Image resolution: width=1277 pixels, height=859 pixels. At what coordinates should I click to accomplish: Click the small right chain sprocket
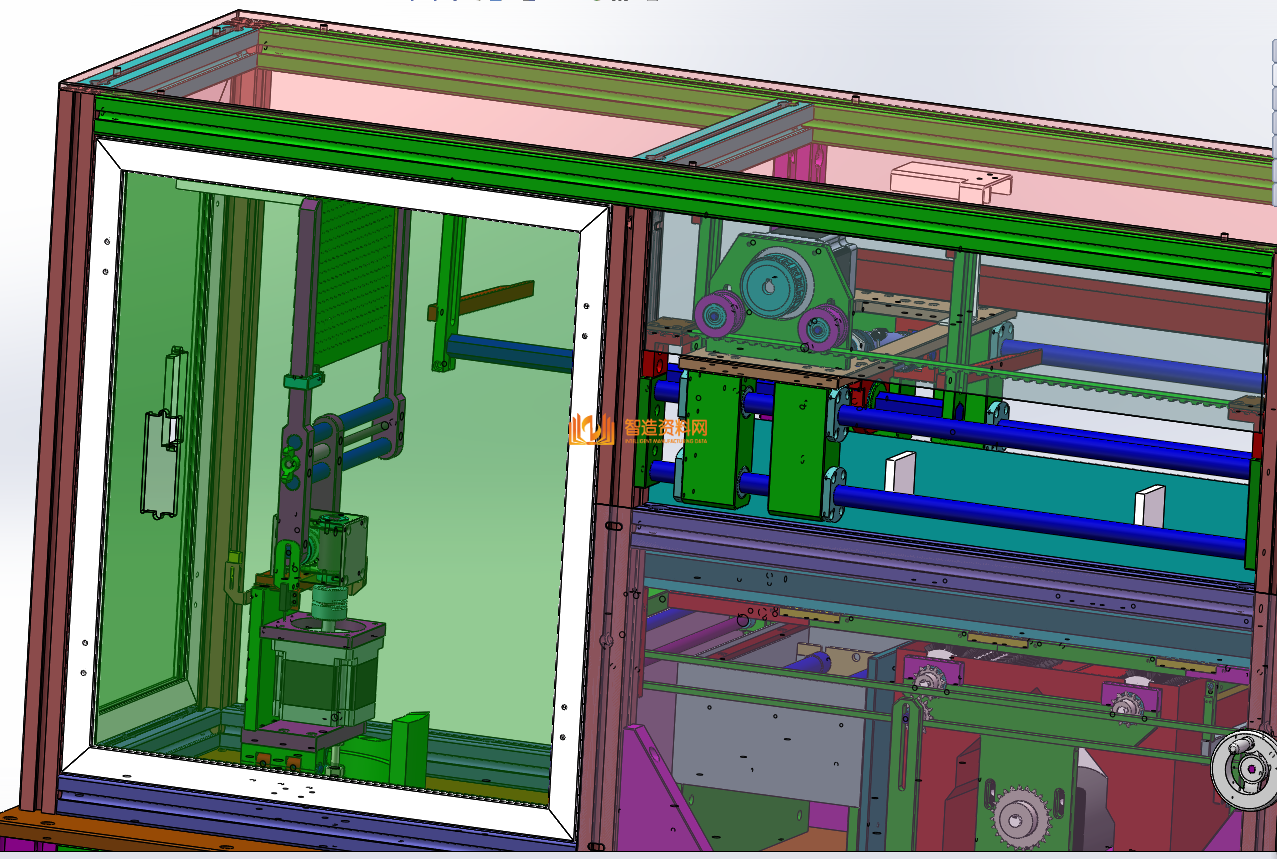1127,706
